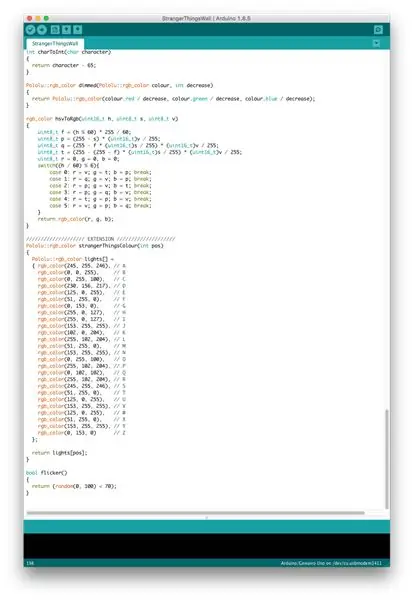Click the rgb_color(230, 156, 217) // D line

(82, 286)
